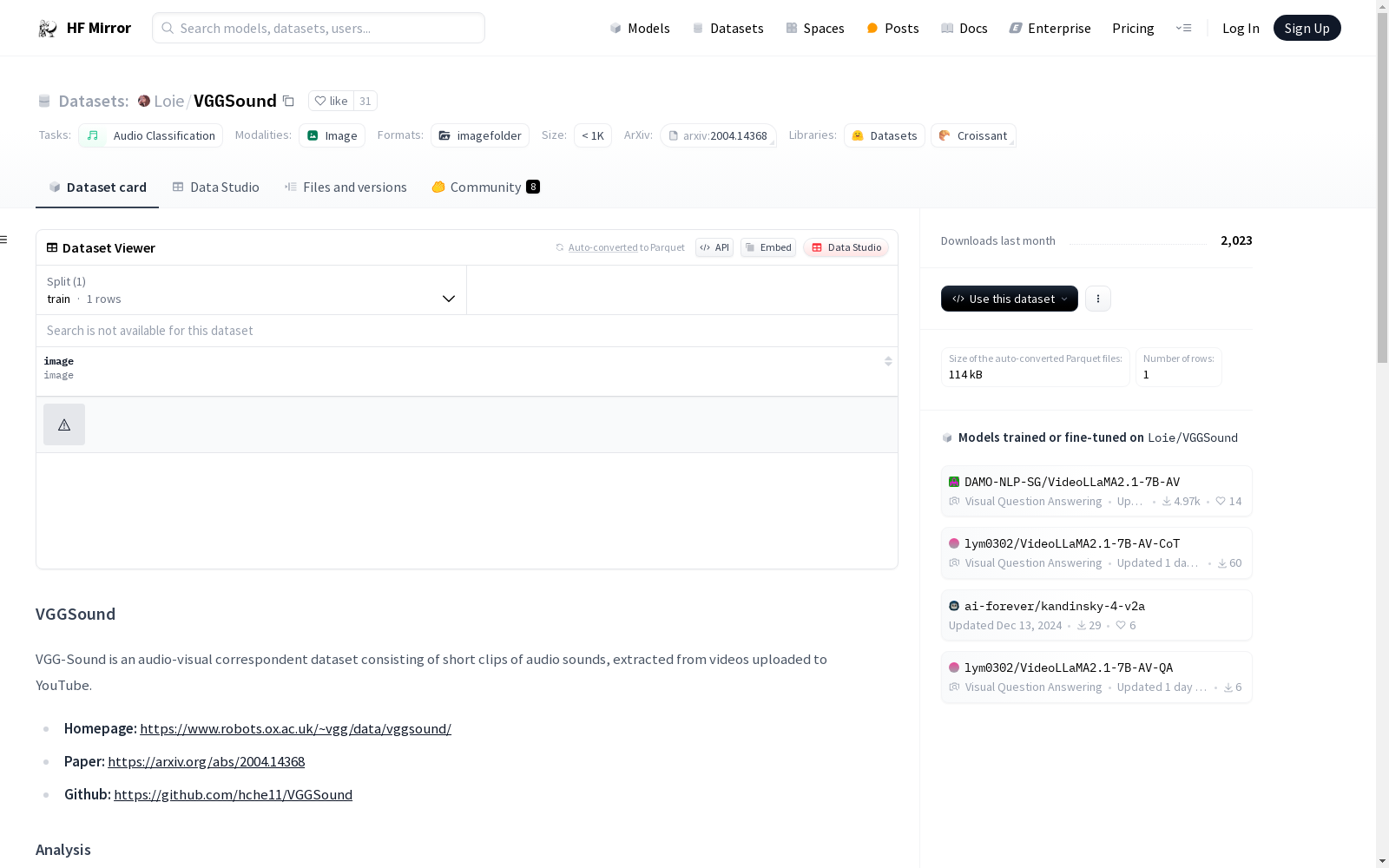Click the '114 kB' Parquet size value
The width and height of the screenshot is (1389, 868).
click(965, 375)
